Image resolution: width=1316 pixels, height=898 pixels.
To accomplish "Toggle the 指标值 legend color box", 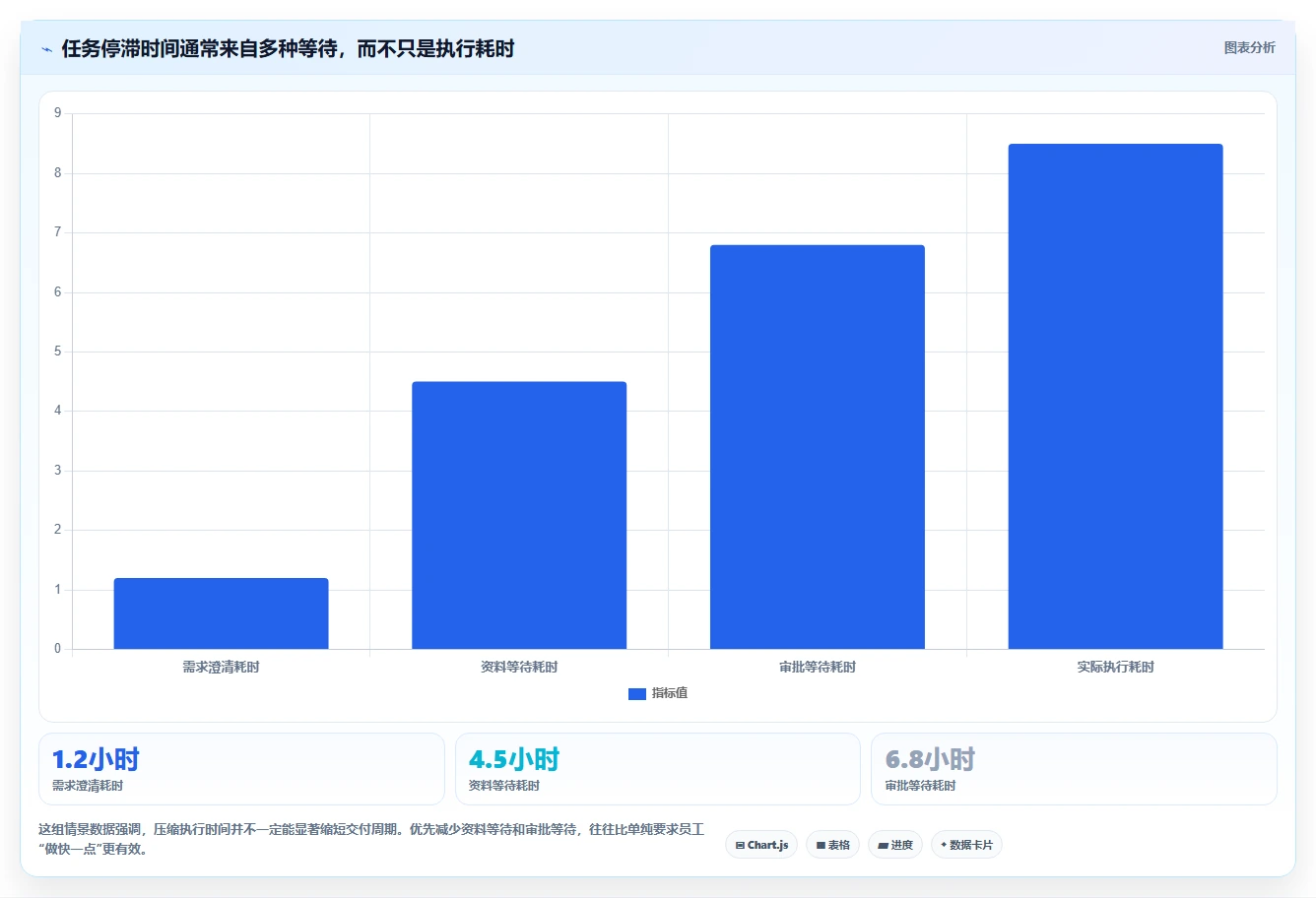I will (x=637, y=694).
